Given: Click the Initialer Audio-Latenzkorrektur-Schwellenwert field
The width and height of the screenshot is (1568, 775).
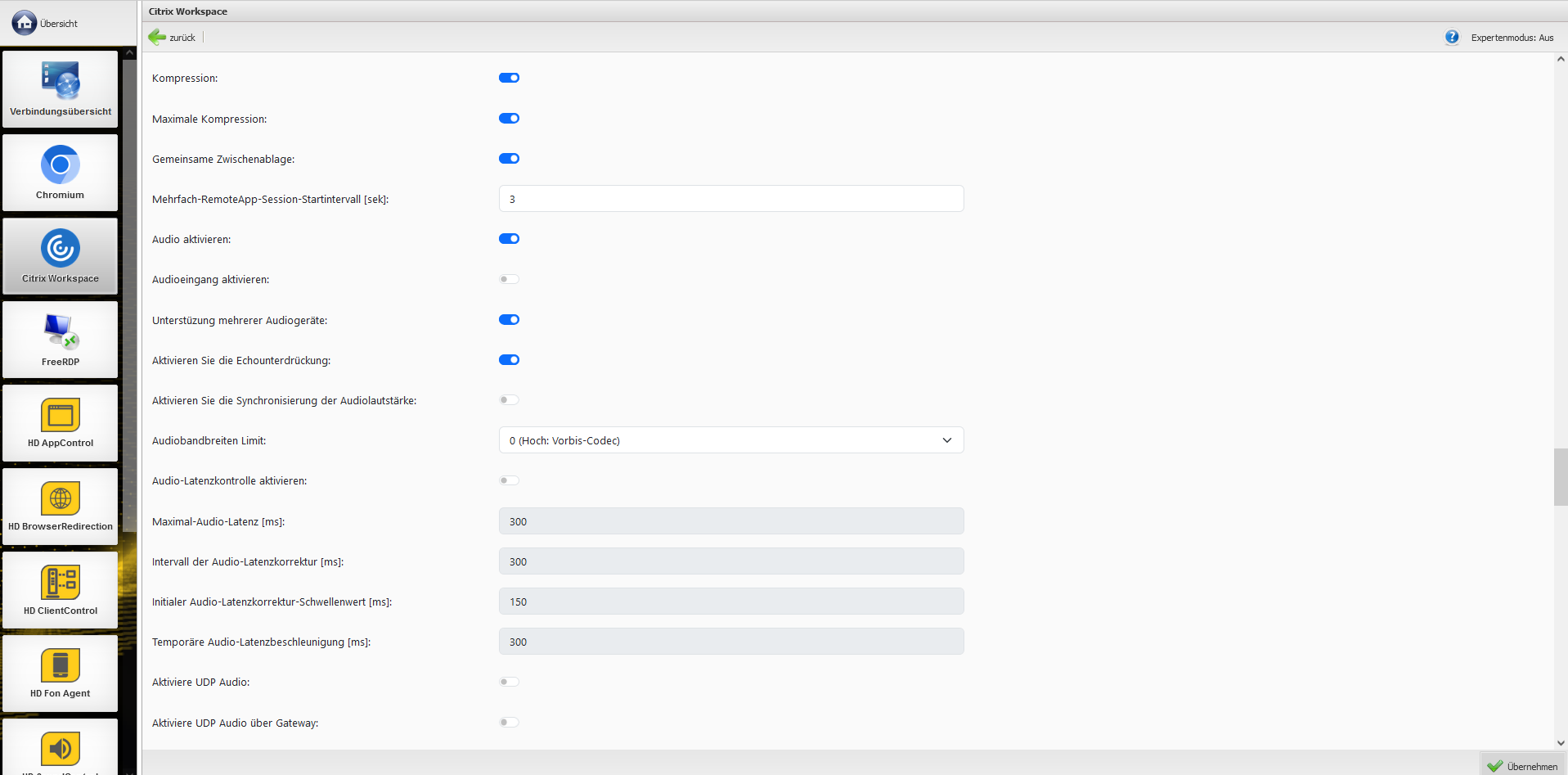Looking at the screenshot, I should point(731,602).
